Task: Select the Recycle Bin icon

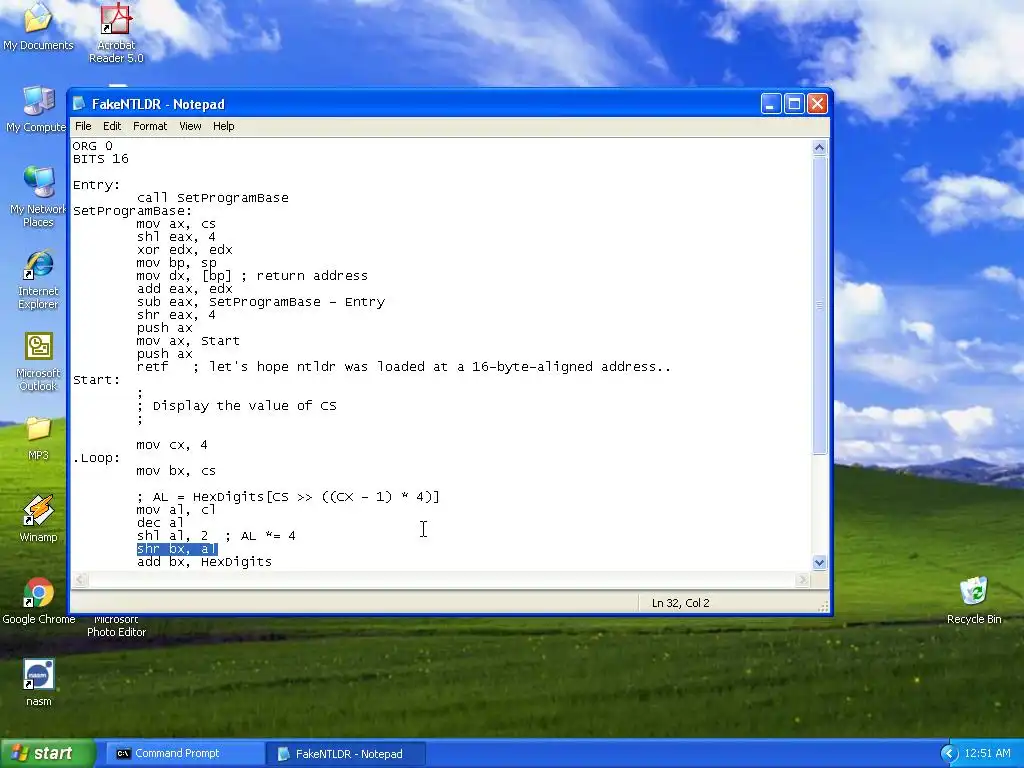Action: click(x=974, y=601)
